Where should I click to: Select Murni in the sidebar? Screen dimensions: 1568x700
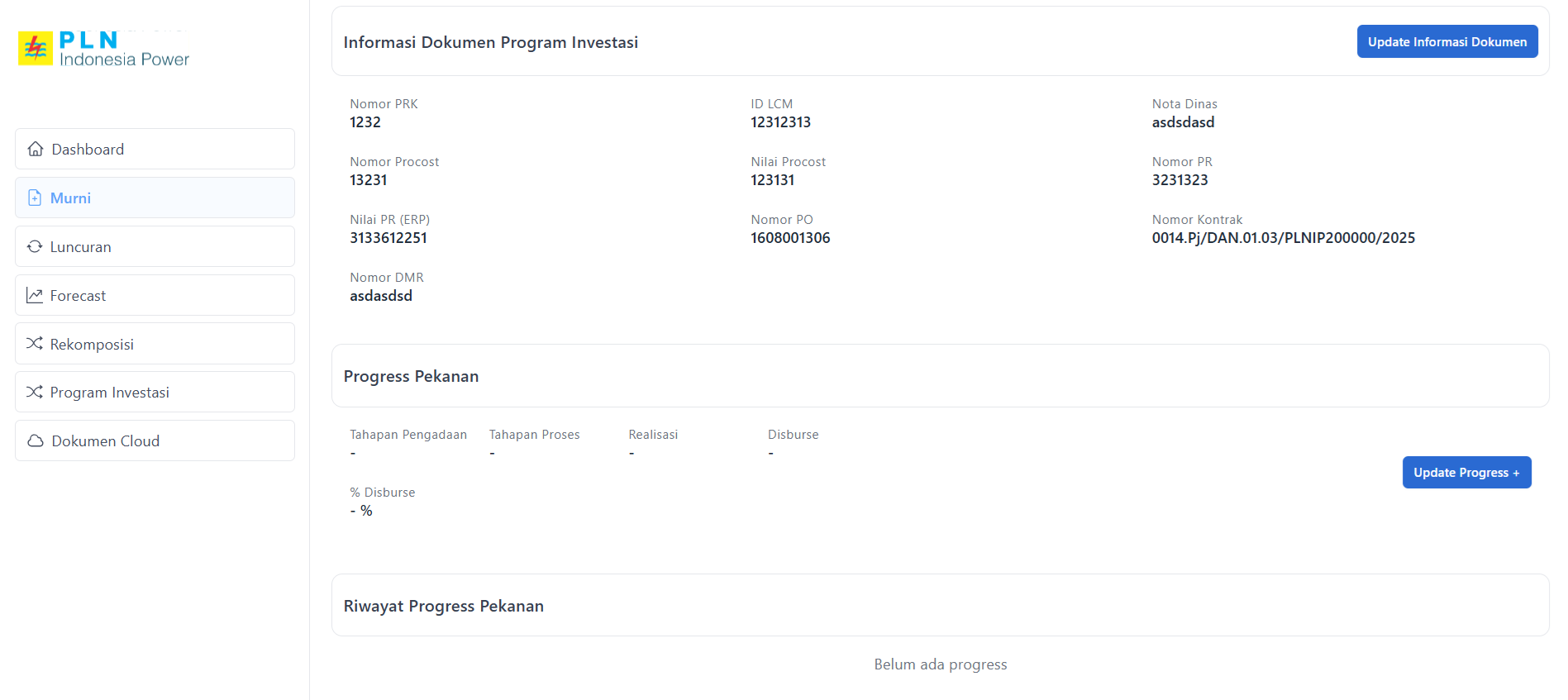coord(71,198)
